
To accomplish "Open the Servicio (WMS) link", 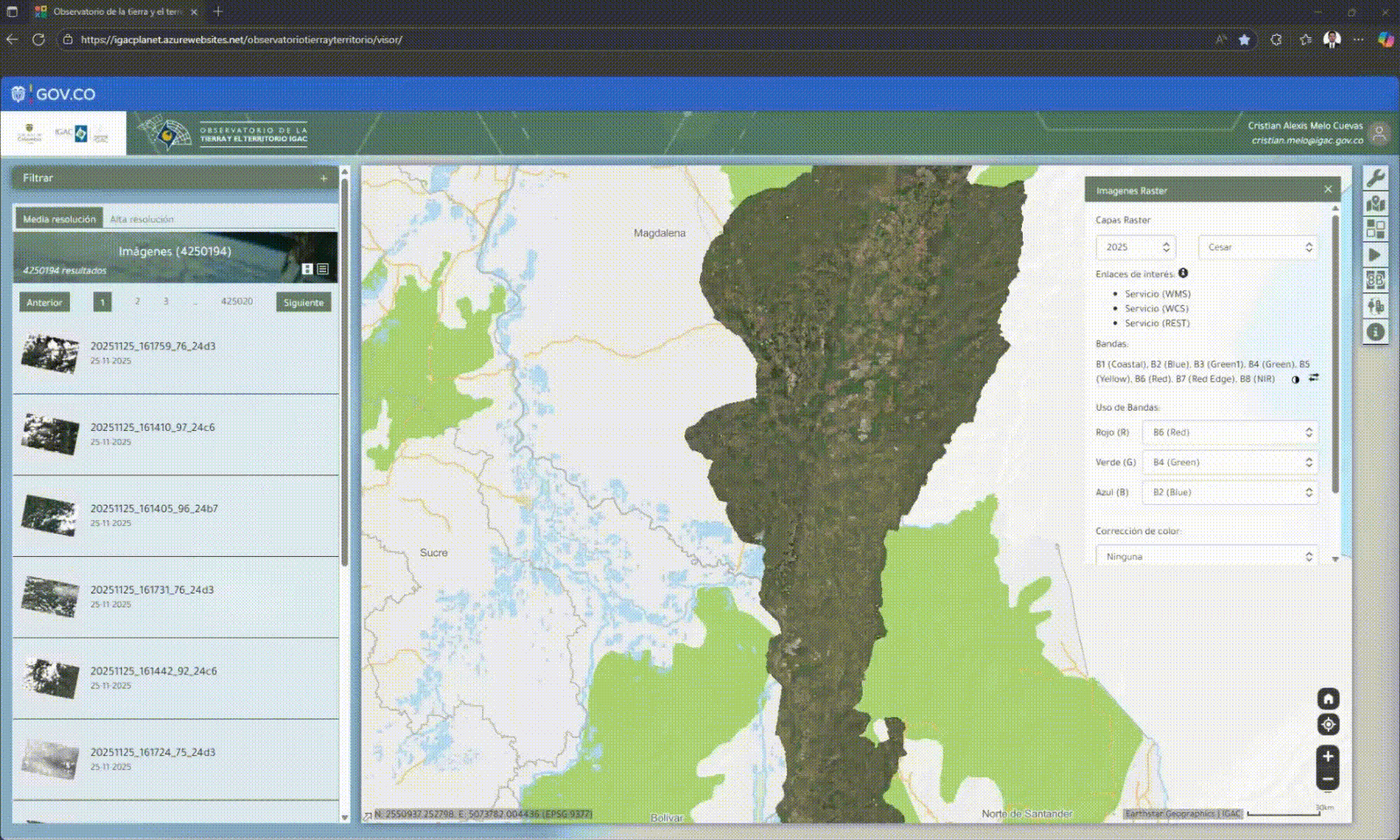I will (1157, 294).
